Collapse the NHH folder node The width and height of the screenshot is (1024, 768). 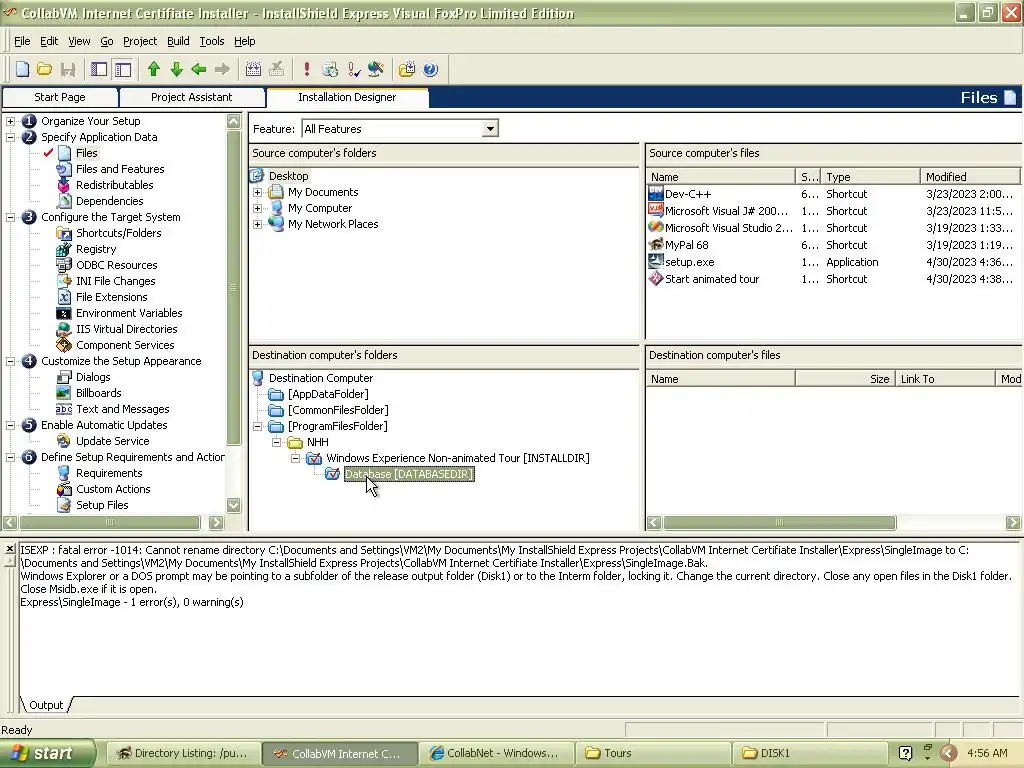click(x=276, y=442)
